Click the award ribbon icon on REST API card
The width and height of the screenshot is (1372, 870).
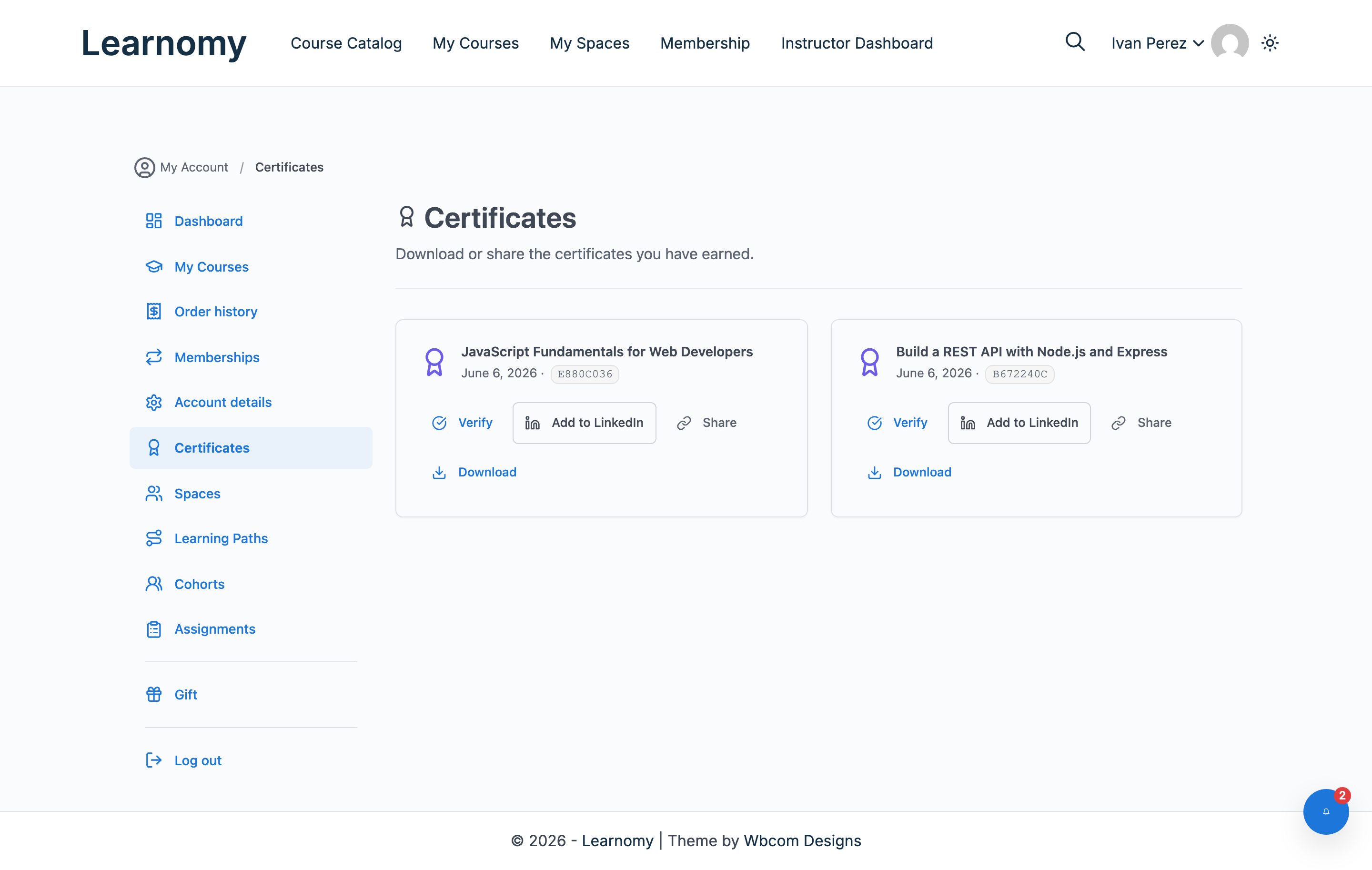pyautogui.click(x=869, y=362)
